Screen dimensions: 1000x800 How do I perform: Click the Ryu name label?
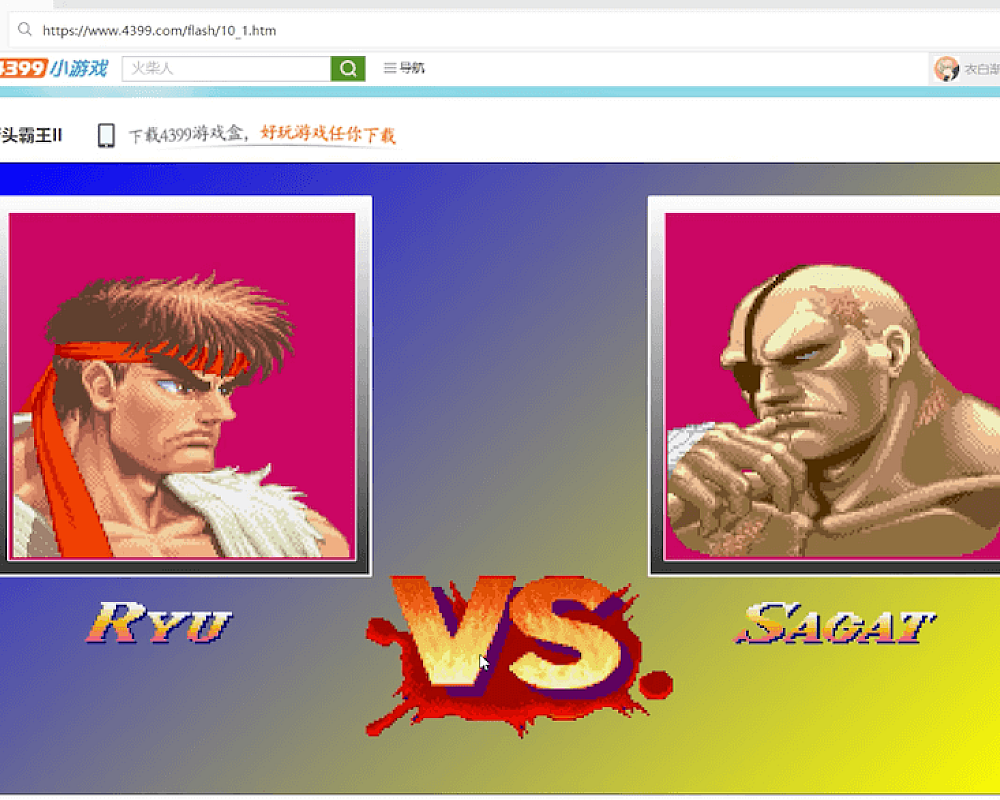click(x=160, y=622)
